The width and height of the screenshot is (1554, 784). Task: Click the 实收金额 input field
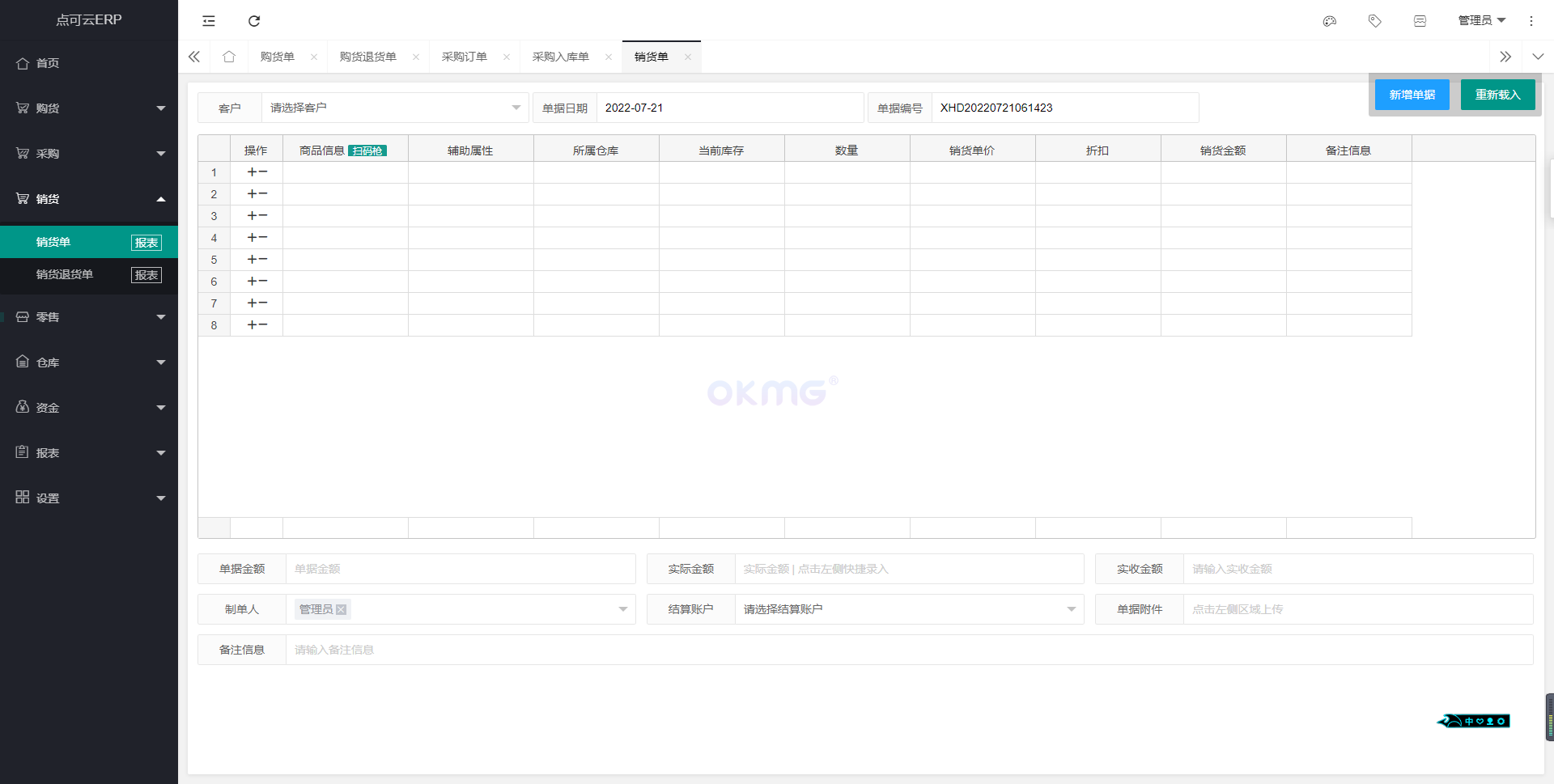[x=1358, y=569]
